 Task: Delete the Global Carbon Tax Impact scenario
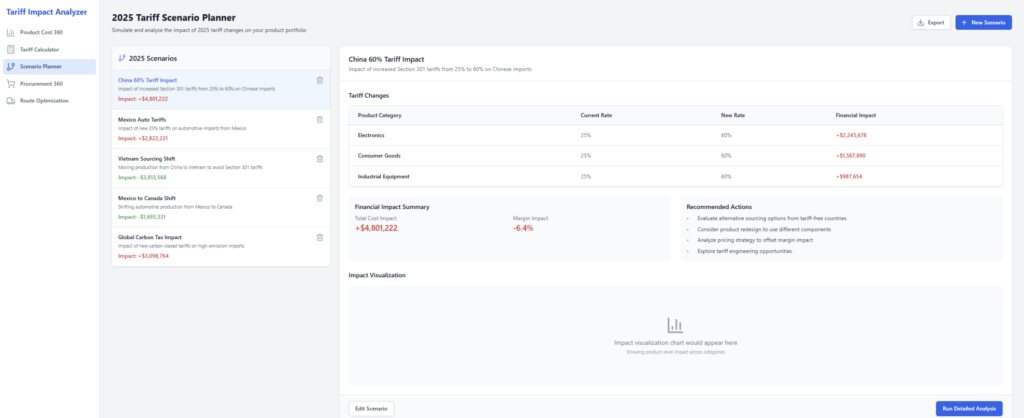[x=319, y=237]
